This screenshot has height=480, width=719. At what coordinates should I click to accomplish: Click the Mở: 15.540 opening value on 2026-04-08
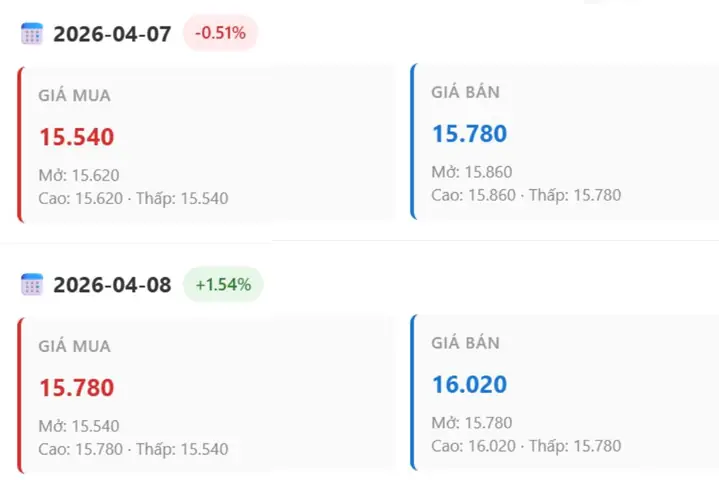79,426
